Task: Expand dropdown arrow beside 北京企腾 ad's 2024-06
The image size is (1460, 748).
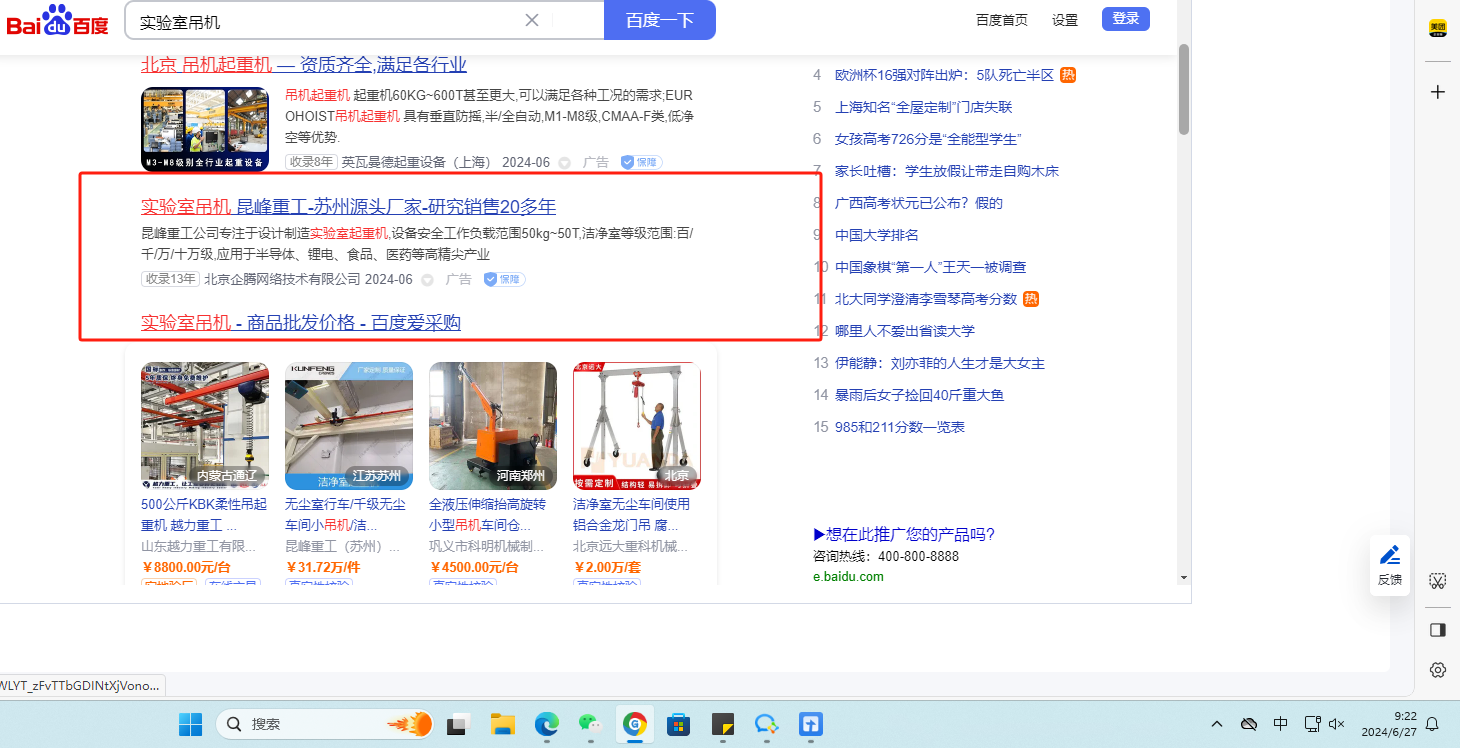Action: tap(427, 280)
